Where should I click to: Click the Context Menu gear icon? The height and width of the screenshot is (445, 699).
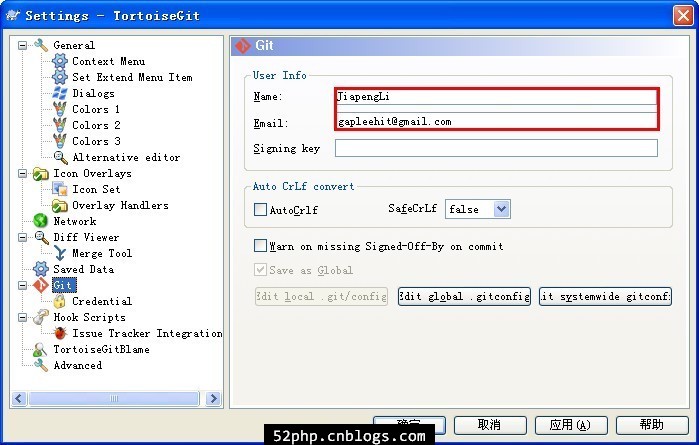pos(60,61)
